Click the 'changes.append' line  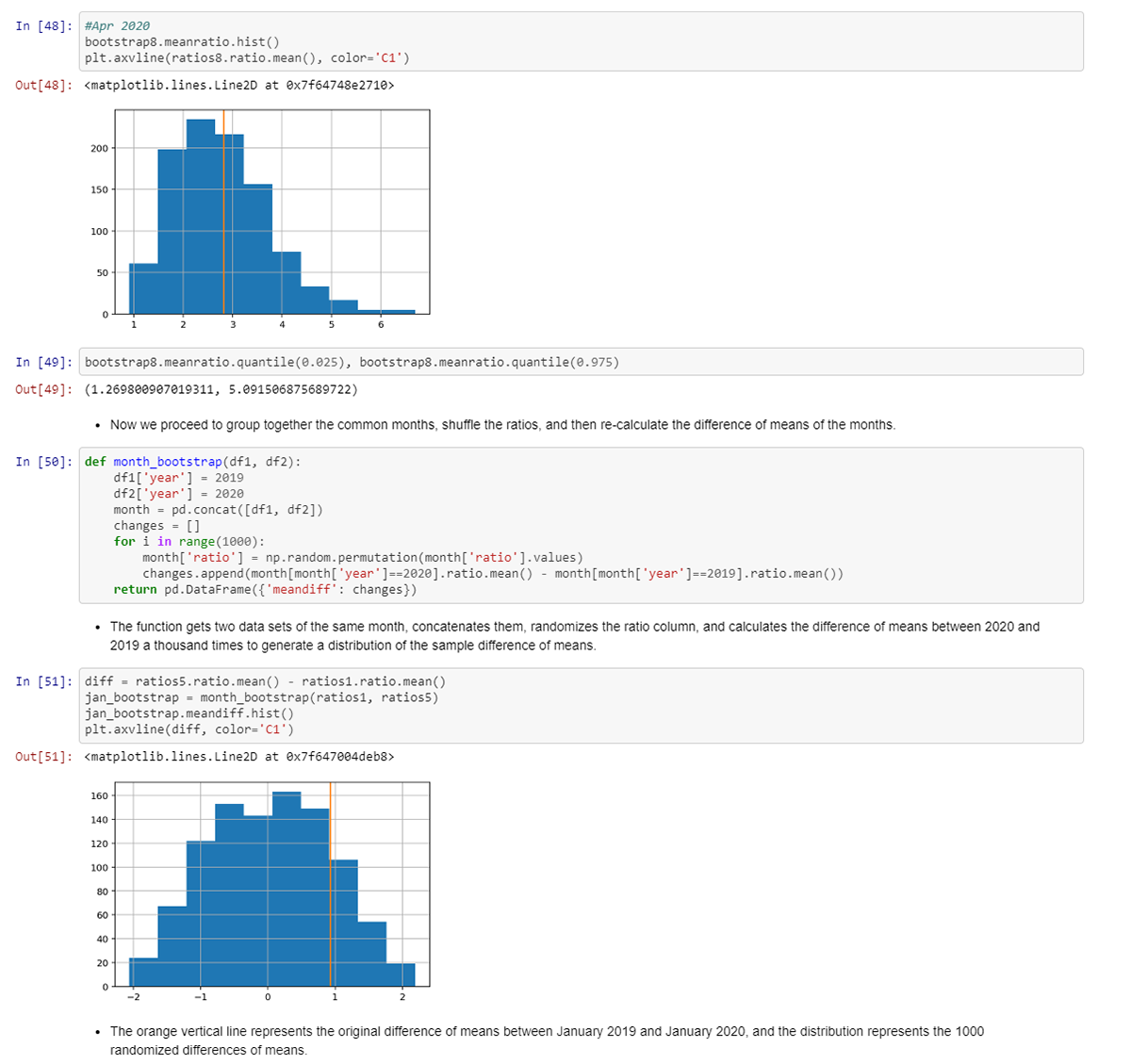coord(493,574)
